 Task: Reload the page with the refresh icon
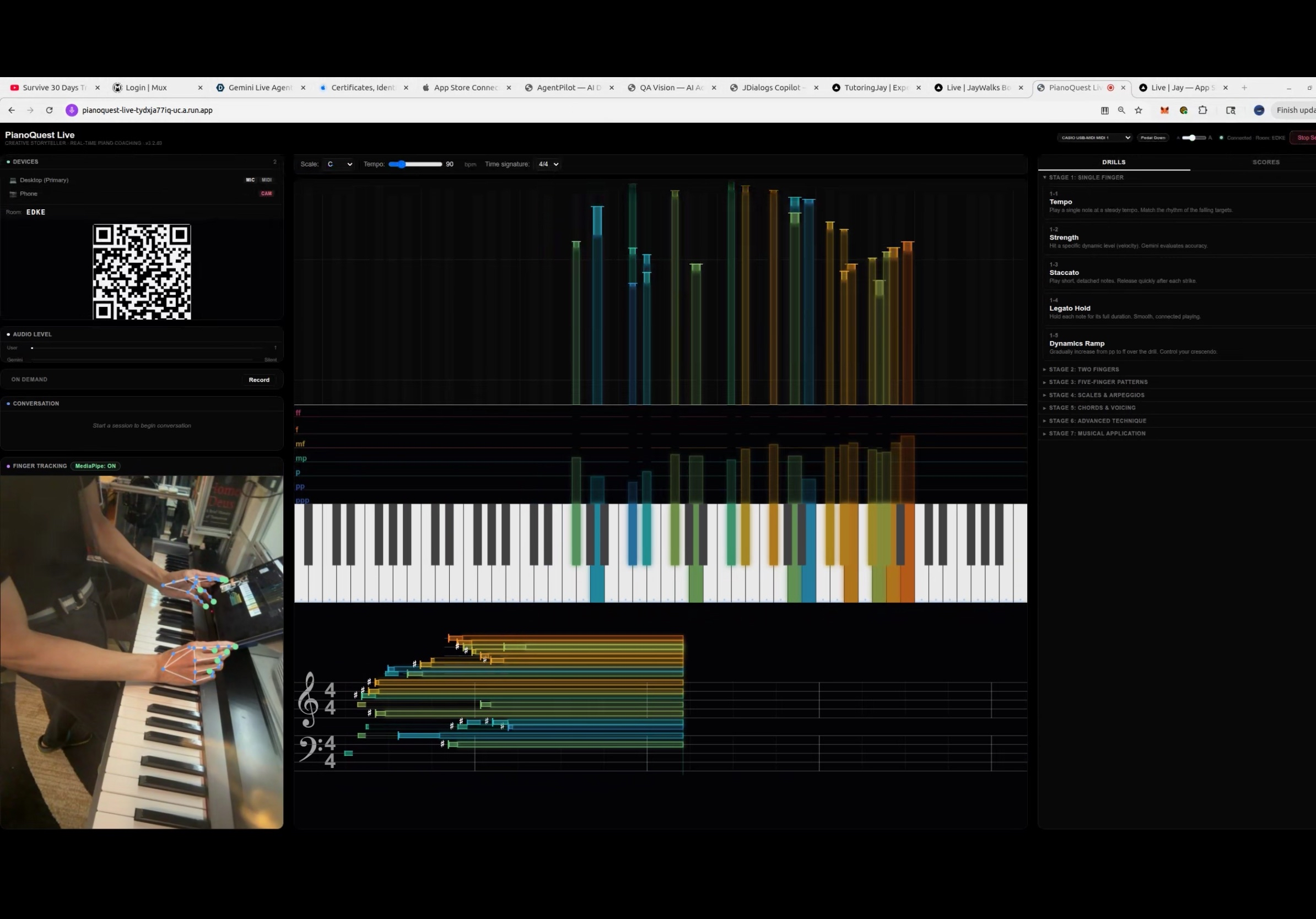[x=49, y=111]
